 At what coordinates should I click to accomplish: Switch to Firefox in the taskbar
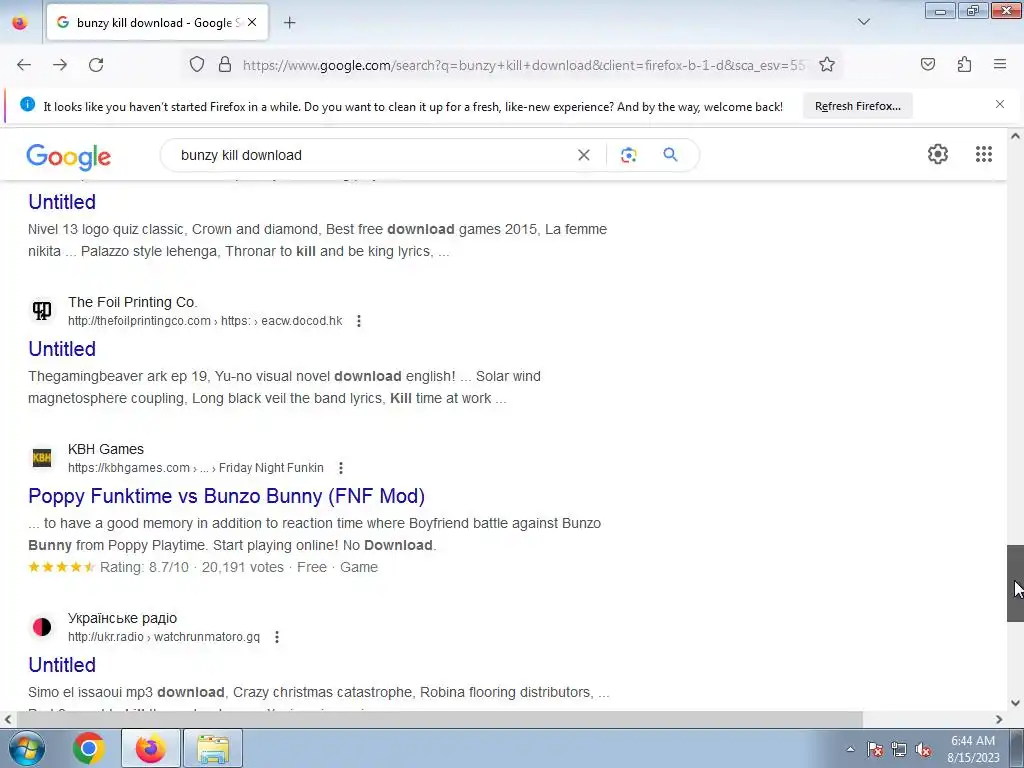click(x=151, y=748)
